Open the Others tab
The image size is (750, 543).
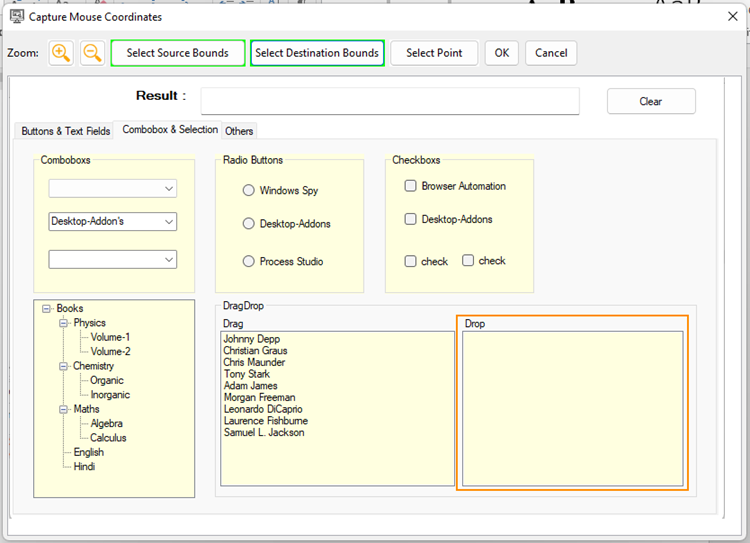coord(239,131)
